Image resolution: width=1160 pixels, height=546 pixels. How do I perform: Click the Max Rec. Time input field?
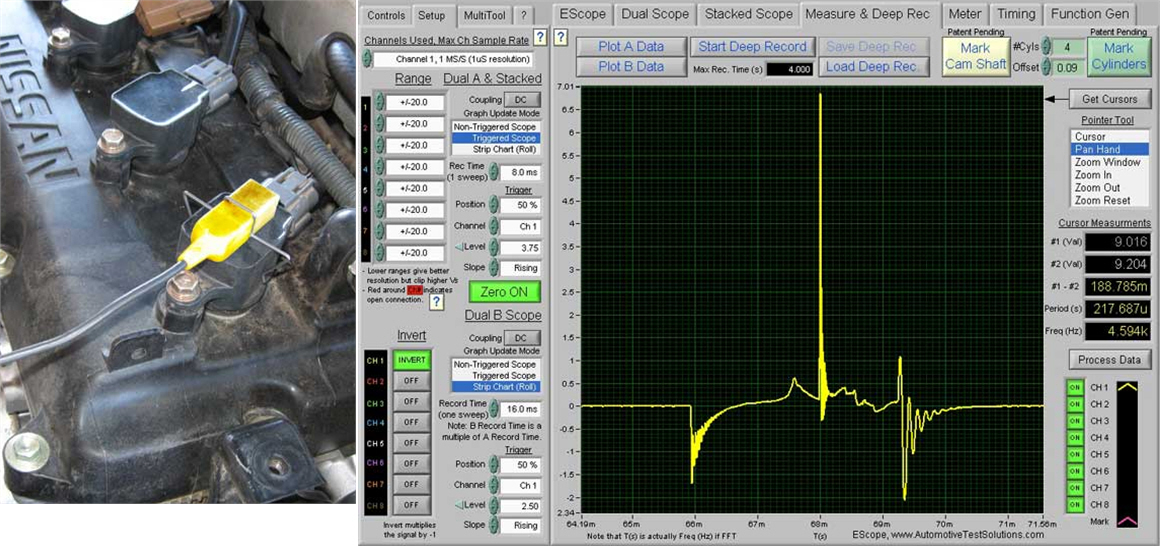point(788,68)
